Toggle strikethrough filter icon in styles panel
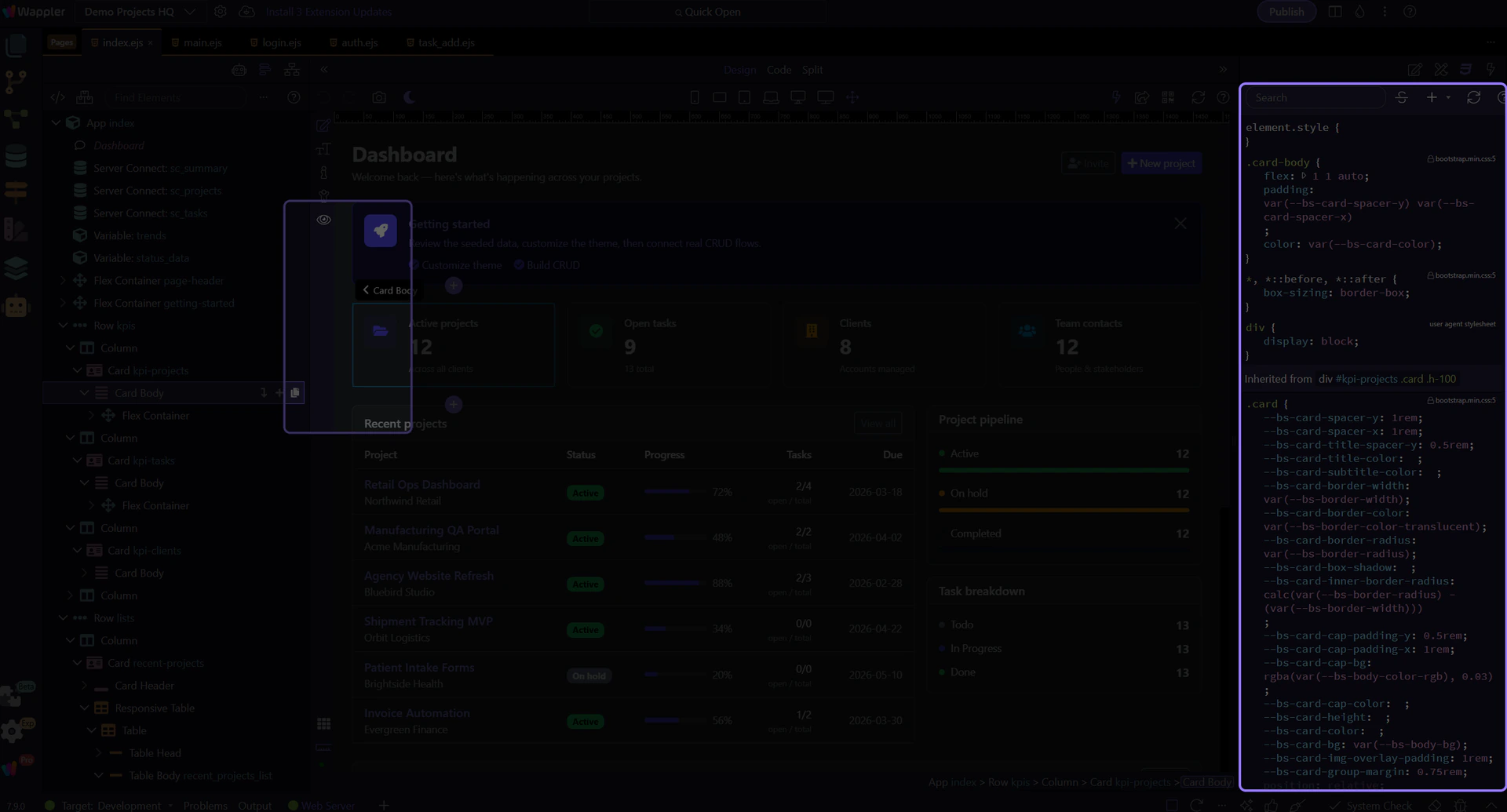This screenshot has width=1507, height=812. (x=1402, y=97)
